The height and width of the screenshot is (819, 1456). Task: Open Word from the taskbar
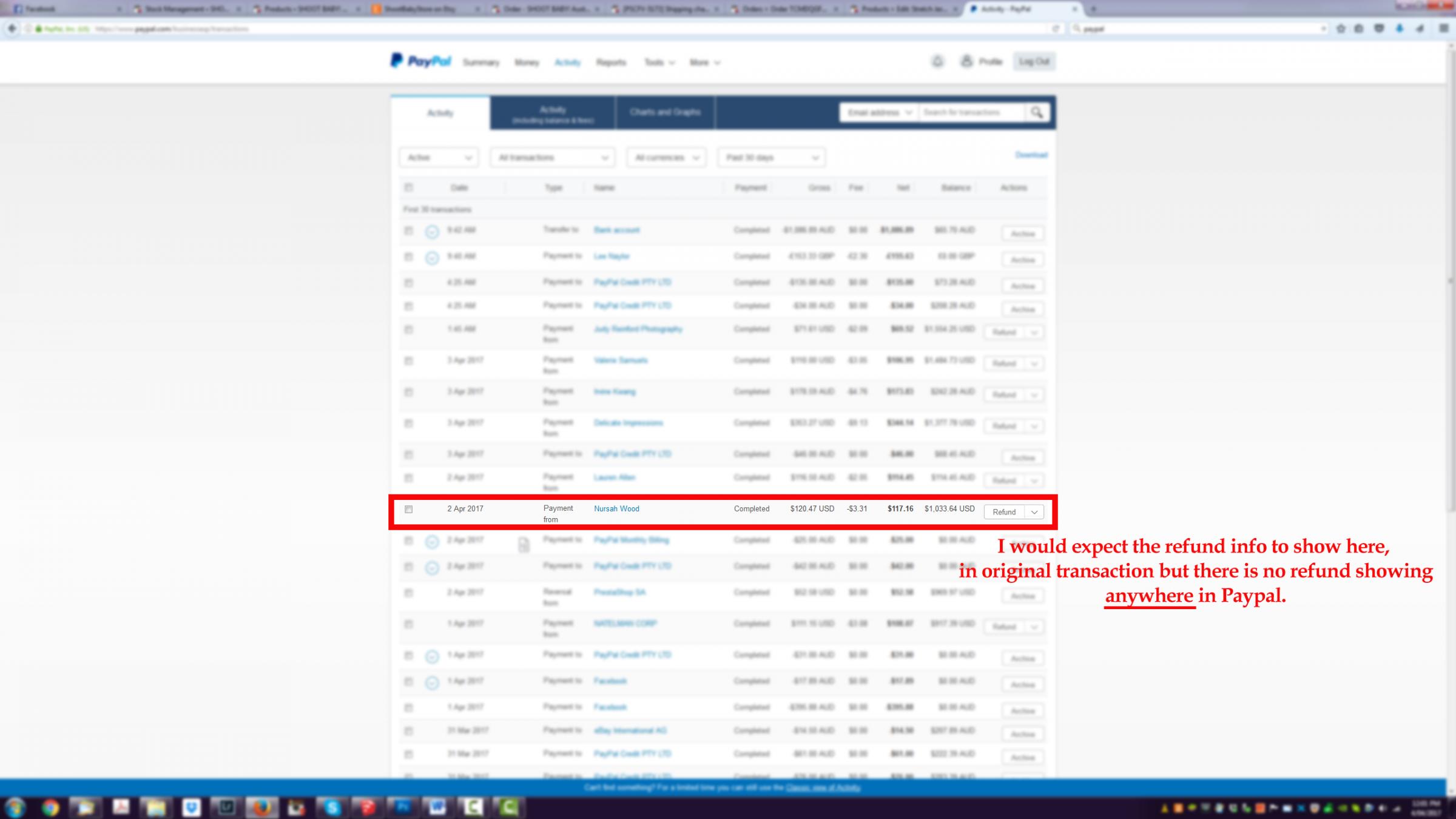pos(438,807)
